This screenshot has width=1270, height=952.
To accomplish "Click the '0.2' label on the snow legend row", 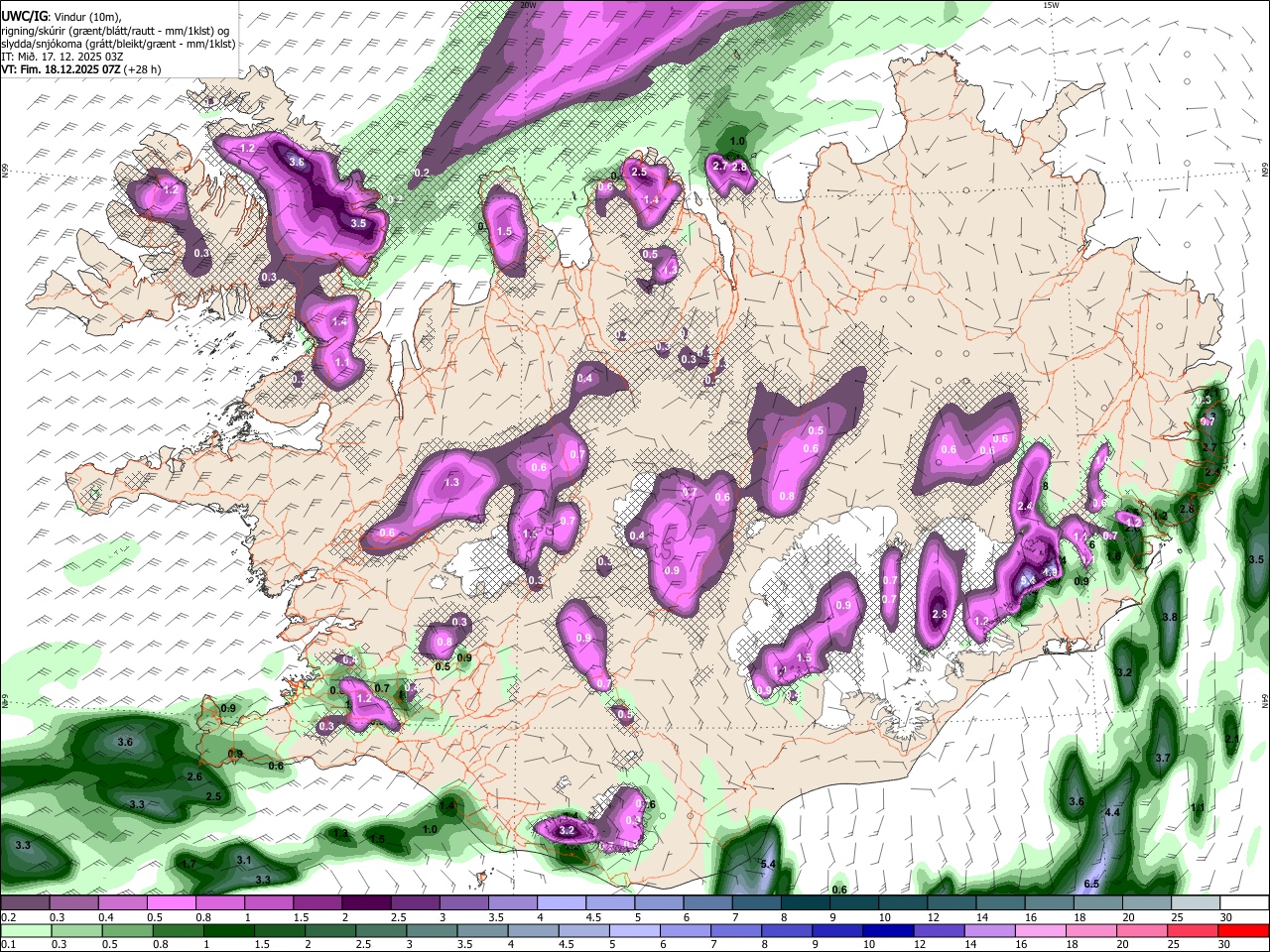I will pyautogui.click(x=9, y=917).
